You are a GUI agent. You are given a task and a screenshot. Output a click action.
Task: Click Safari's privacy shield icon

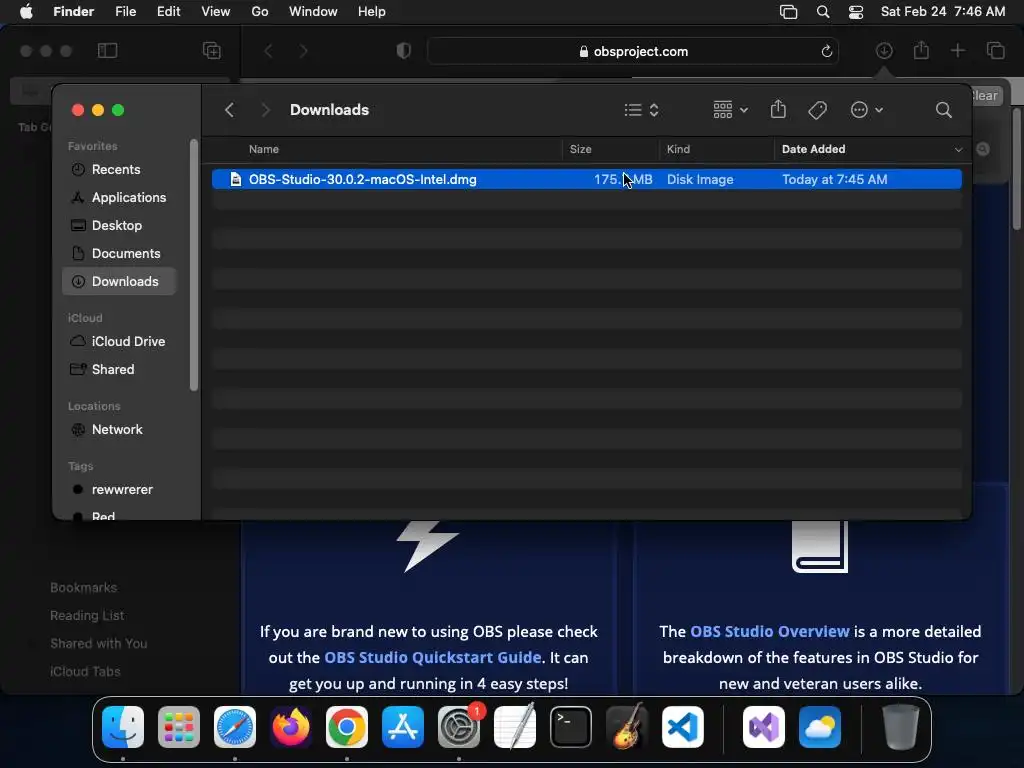[404, 50]
